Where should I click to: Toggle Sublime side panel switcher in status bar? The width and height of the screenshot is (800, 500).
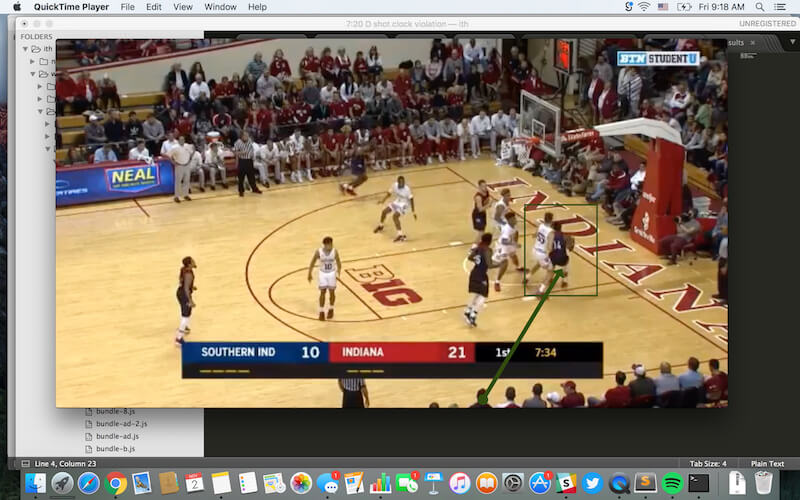point(25,463)
